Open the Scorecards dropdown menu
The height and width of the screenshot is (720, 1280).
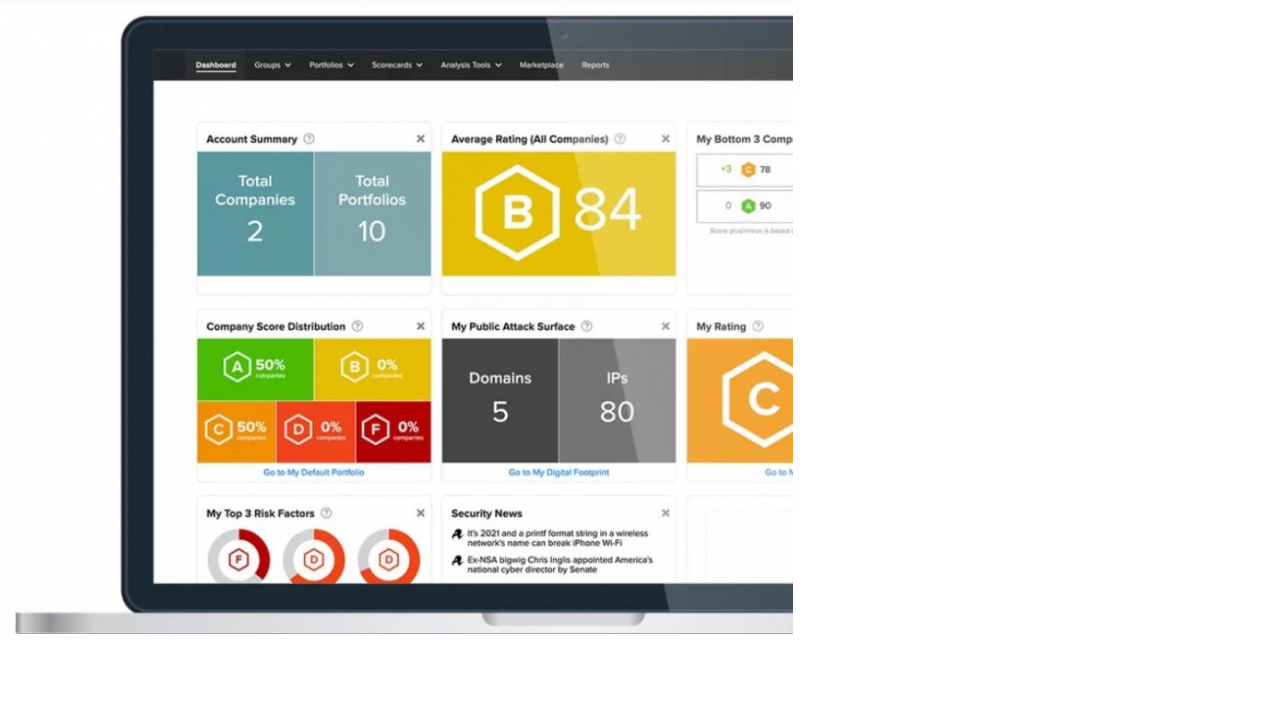(397, 65)
